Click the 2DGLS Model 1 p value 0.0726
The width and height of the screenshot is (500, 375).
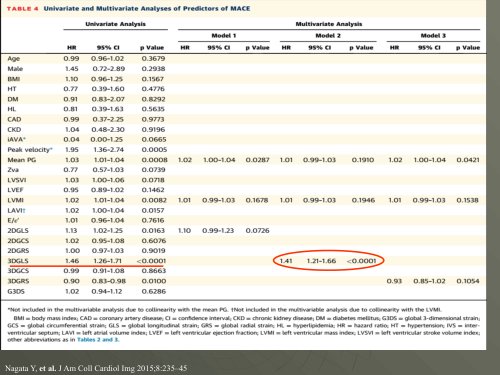pyautogui.click(x=257, y=231)
